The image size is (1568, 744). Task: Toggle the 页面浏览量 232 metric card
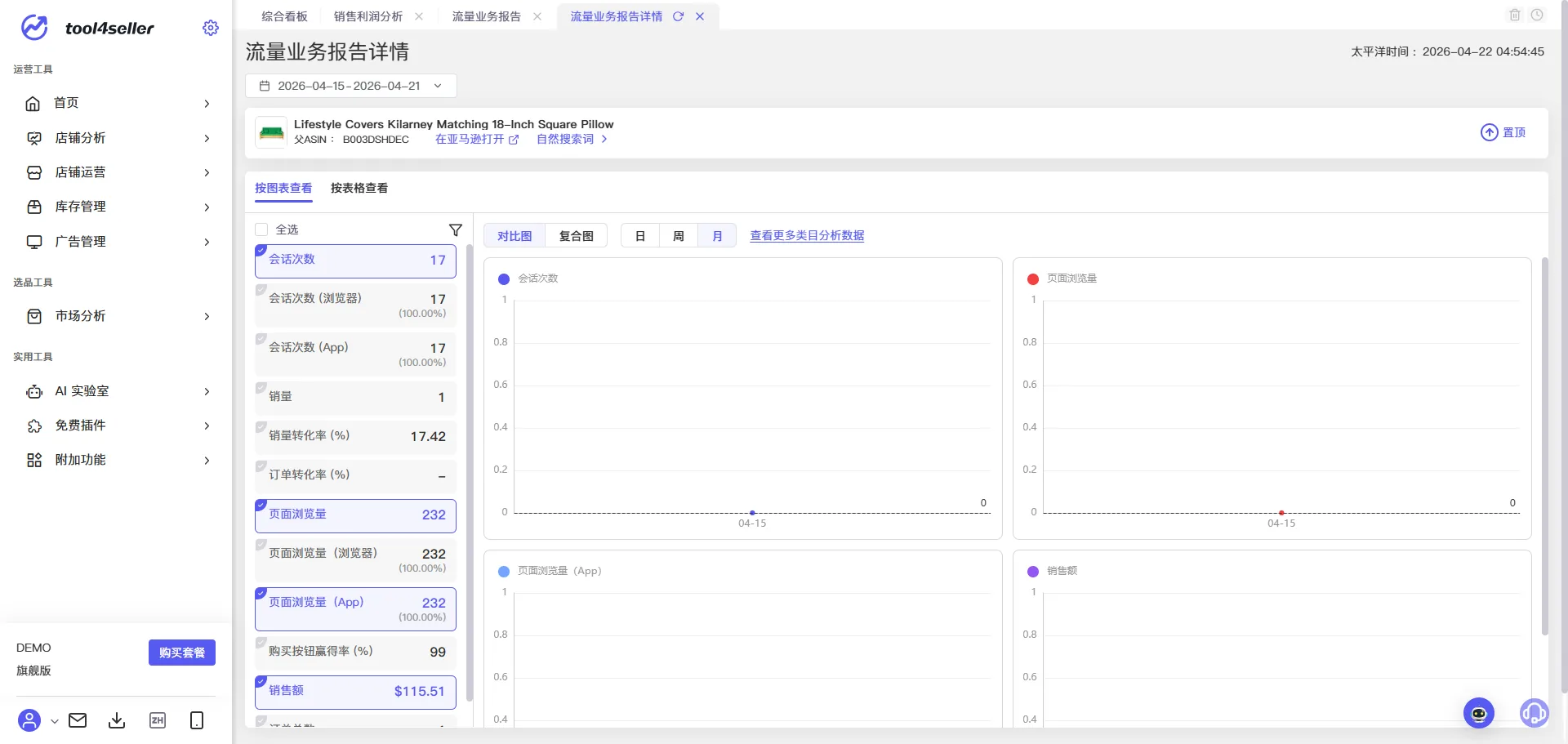[355, 515]
